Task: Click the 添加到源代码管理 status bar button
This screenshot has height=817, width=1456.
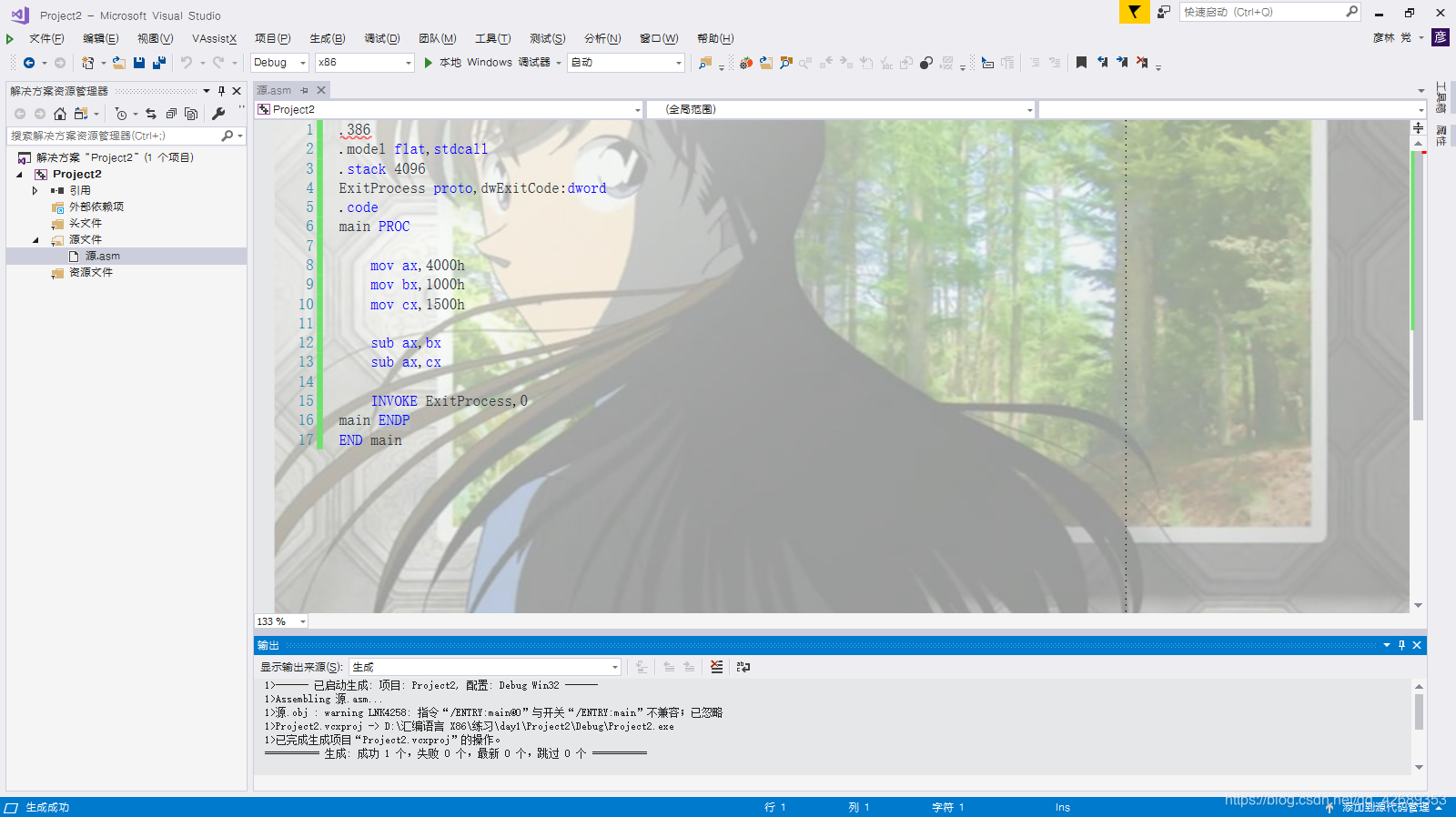Action: [1385, 807]
